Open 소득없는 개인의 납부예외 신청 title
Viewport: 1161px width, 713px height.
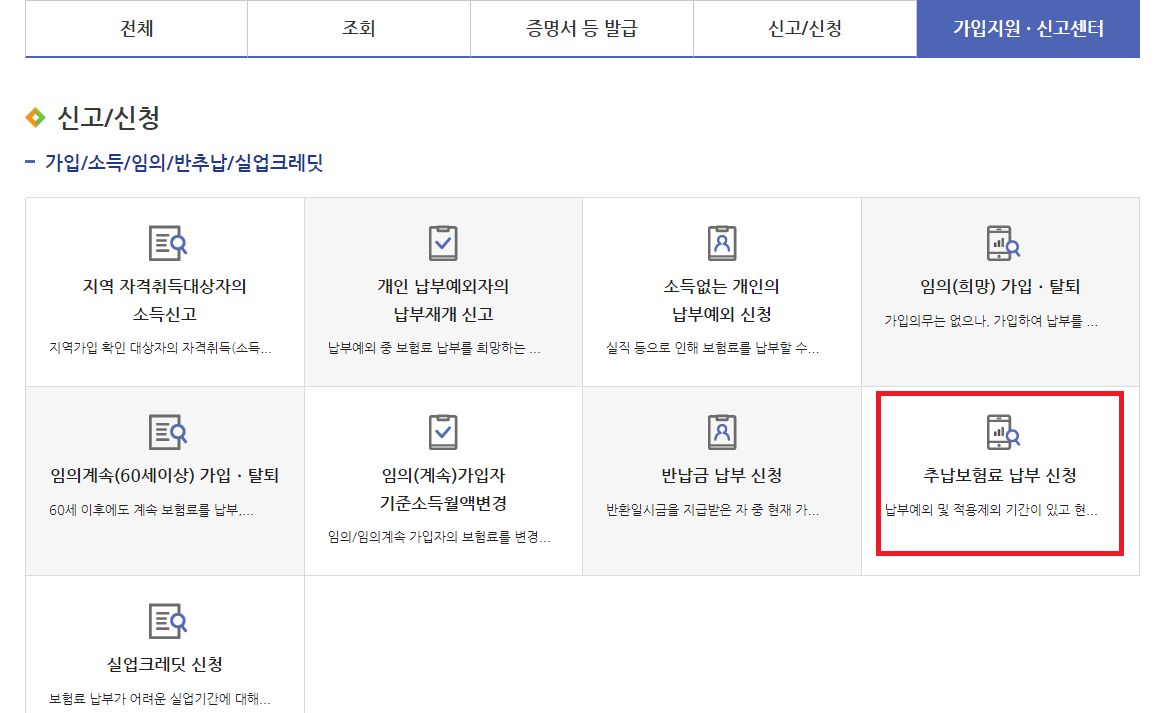click(x=722, y=300)
